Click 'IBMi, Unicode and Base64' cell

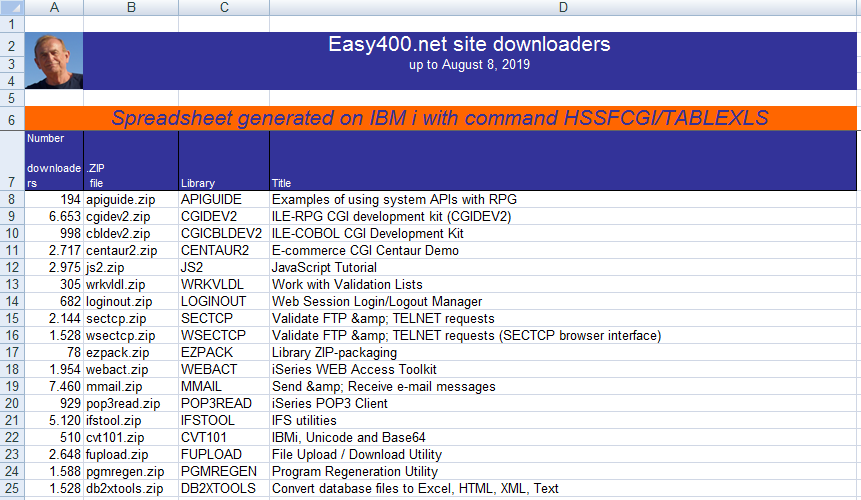point(563,437)
